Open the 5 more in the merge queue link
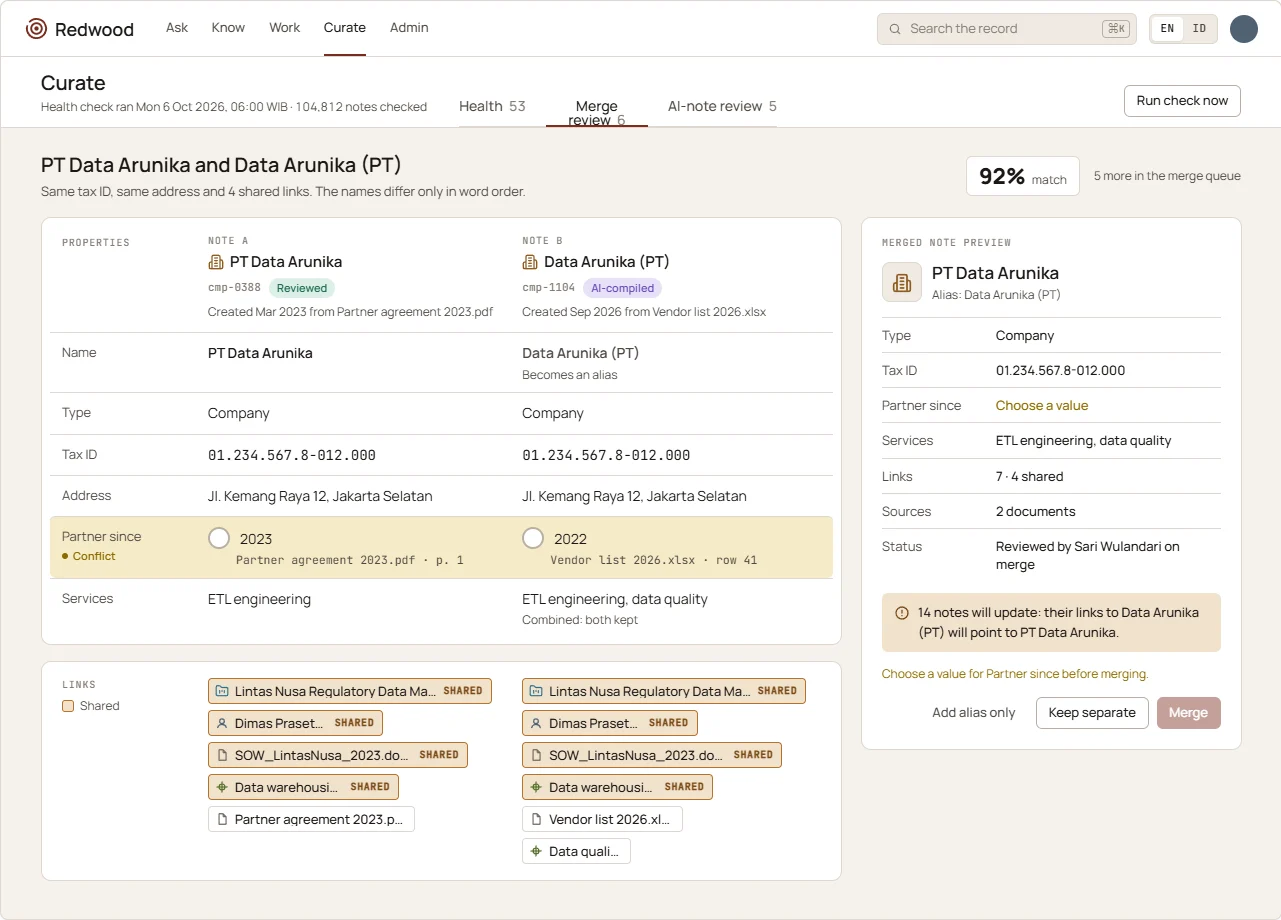 pos(1167,176)
